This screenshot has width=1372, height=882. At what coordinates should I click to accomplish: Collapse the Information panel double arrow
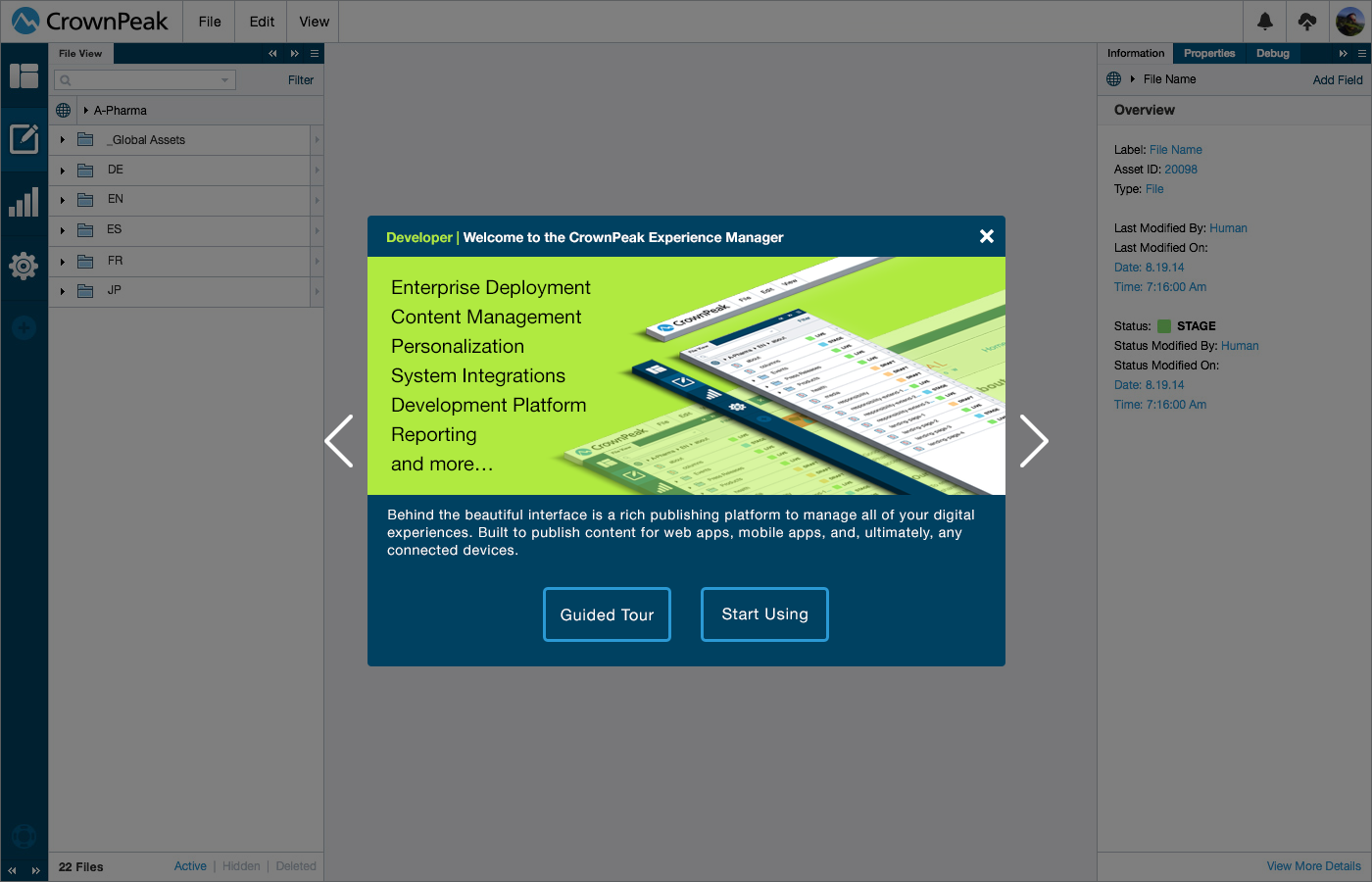[1343, 54]
